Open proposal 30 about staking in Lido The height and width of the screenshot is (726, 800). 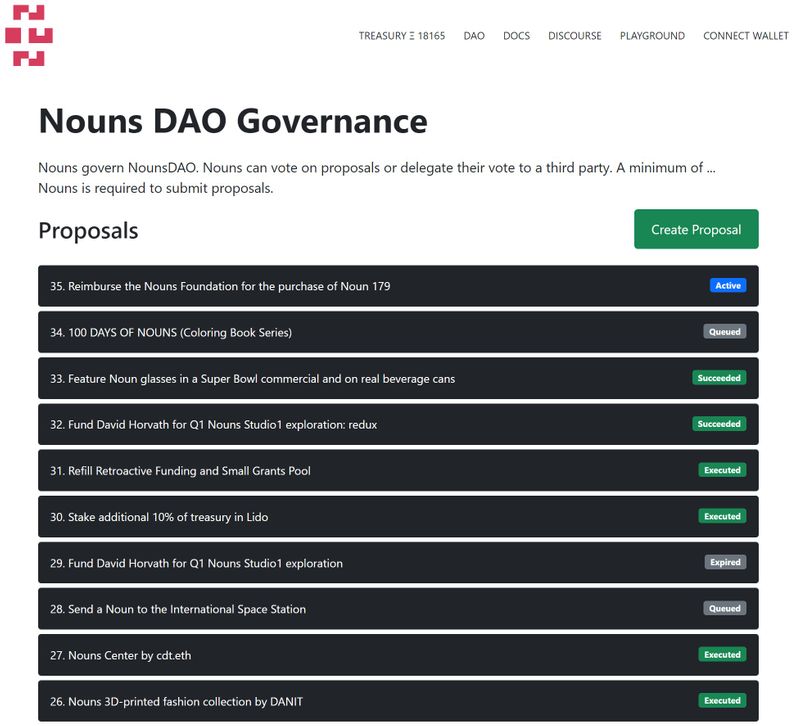pyautogui.click(x=168, y=517)
